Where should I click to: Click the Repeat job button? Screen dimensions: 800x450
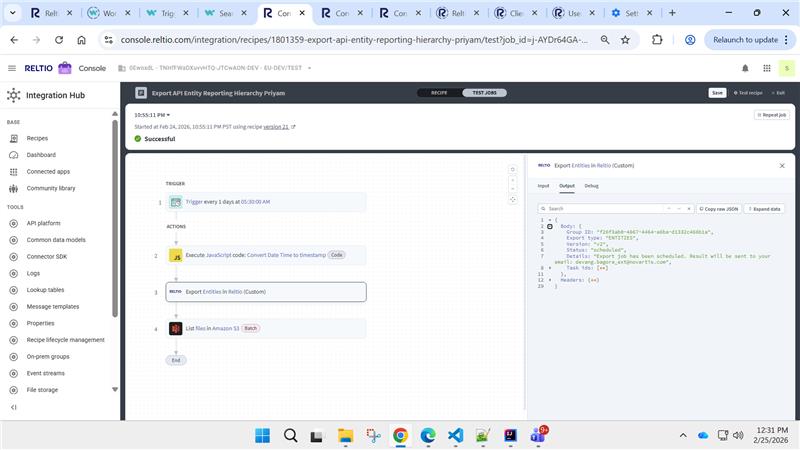(x=772, y=115)
